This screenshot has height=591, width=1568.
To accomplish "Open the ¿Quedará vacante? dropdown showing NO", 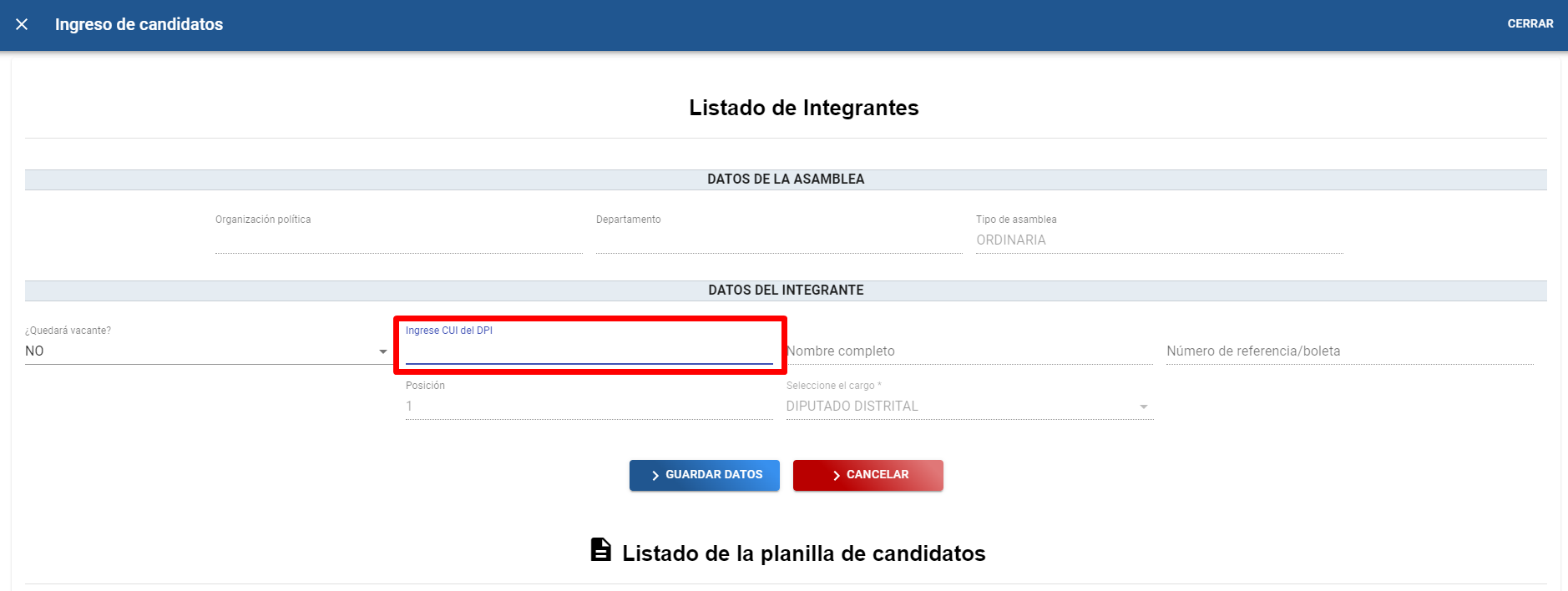I will click(x=200, y=351).
